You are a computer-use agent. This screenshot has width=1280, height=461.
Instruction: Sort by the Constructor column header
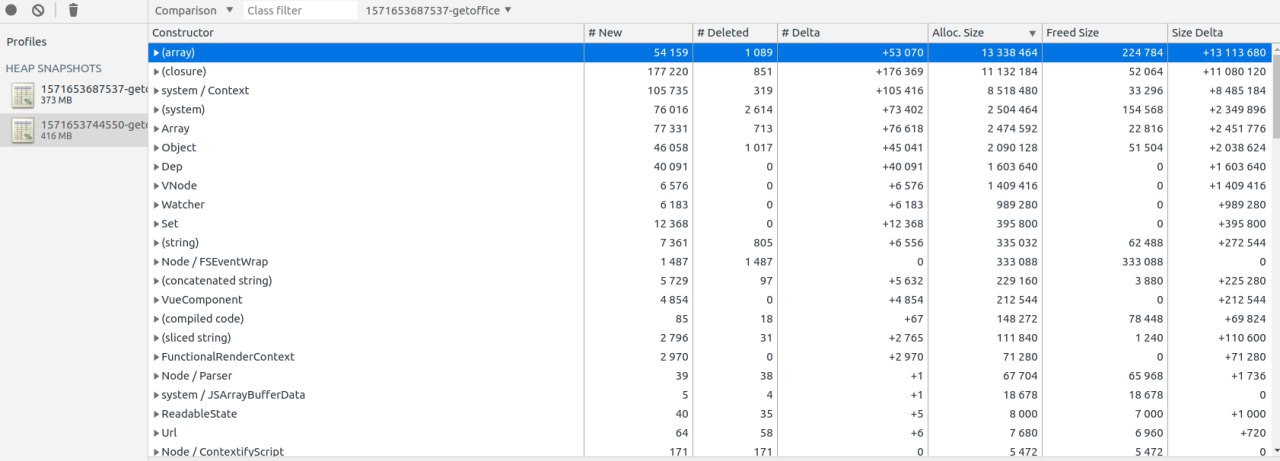(x=366, y=32)
